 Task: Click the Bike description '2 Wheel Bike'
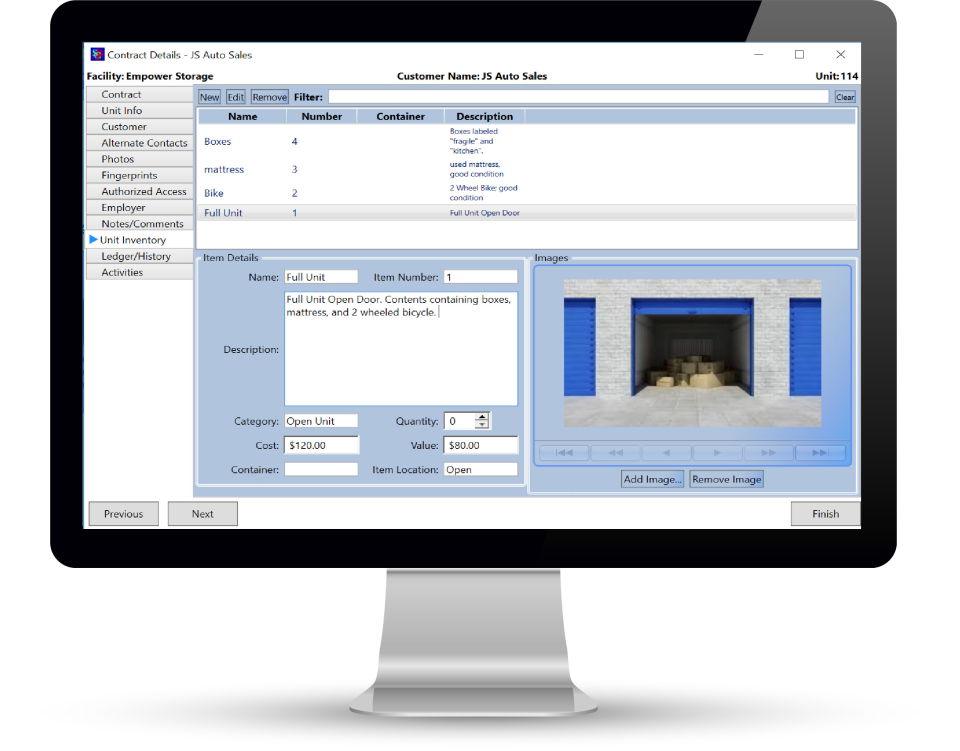click(484, 193)
